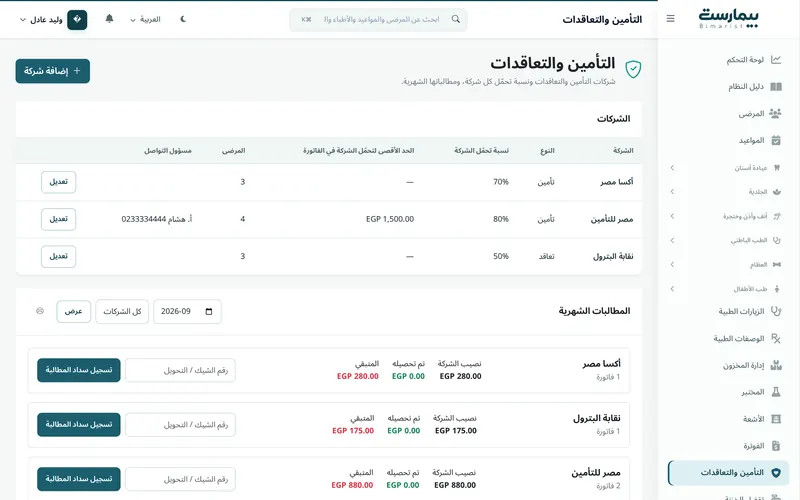800x500 pixels.
Task: Click the Bimarist logo
Action: tap(729, 18)
